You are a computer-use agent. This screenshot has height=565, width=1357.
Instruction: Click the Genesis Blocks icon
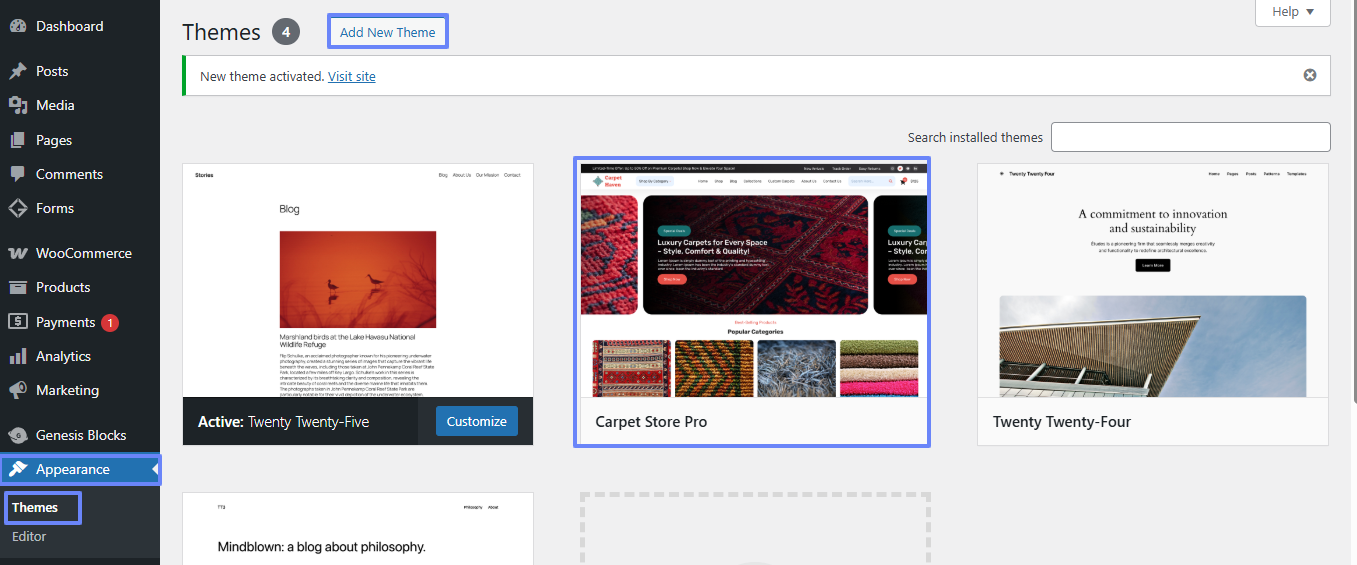pos(17,436)
